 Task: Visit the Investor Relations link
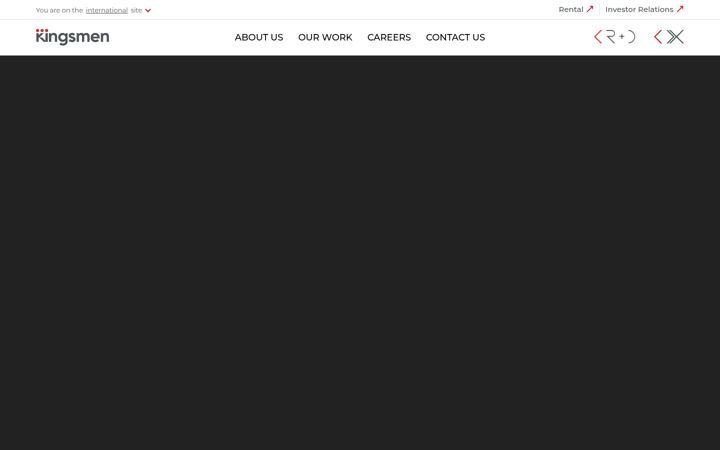click(x=639, y=9)
